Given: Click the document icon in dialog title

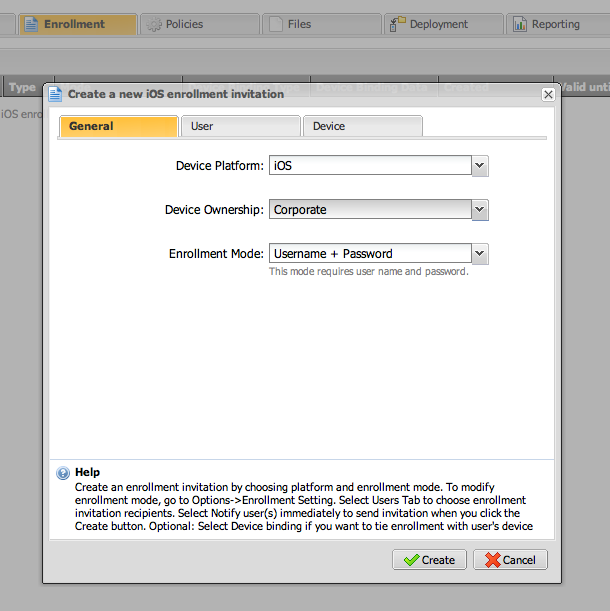Looking at the screenshot, I should (56, 94).
